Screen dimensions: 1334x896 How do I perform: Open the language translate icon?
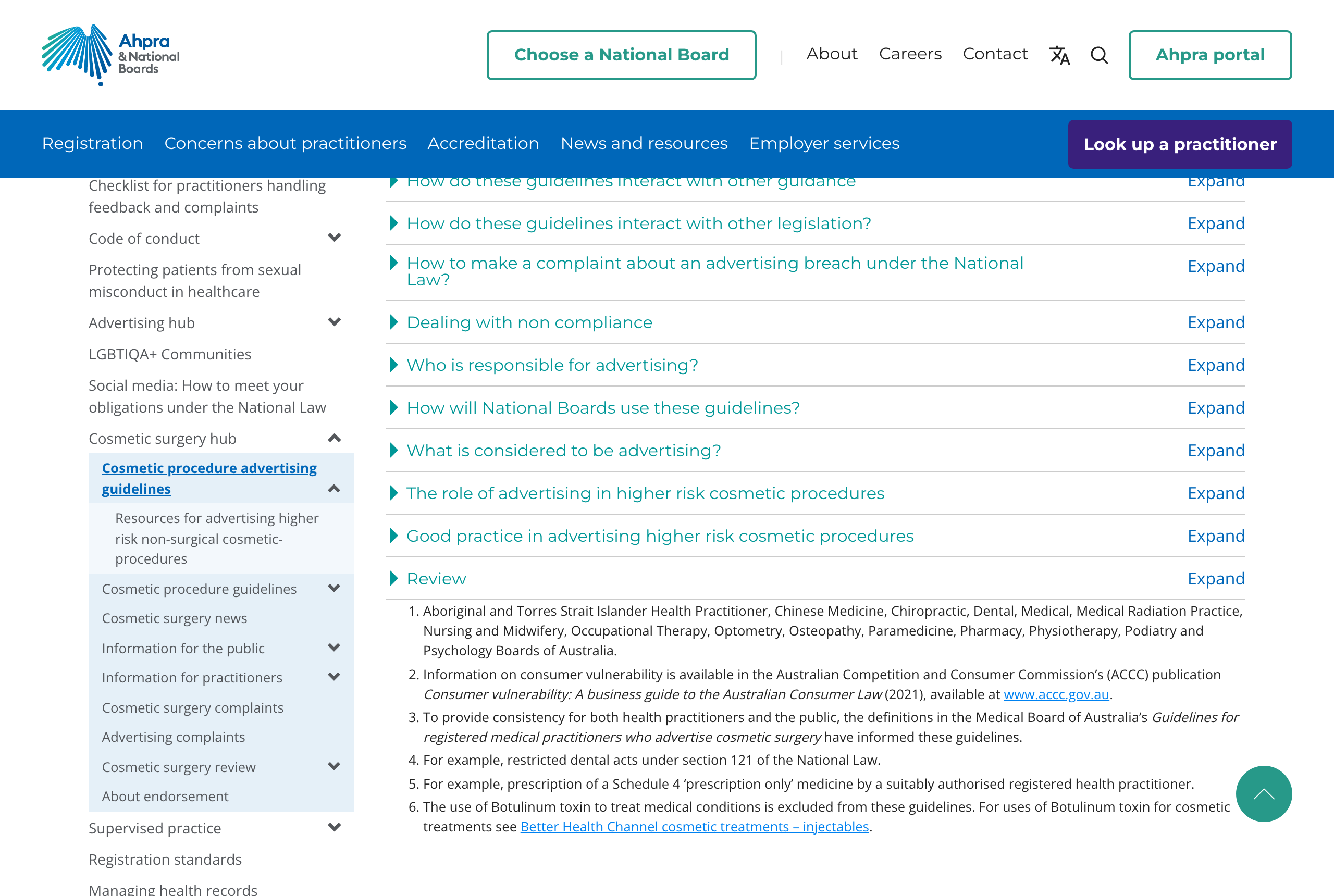(1059, 55)
